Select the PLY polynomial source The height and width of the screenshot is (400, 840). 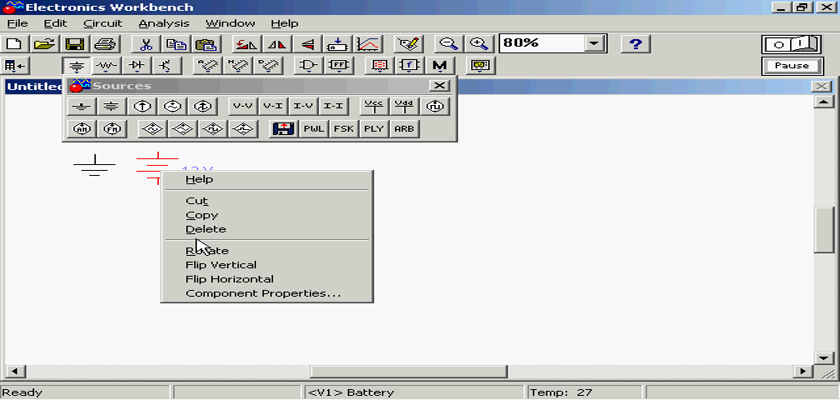pos(374,129)
